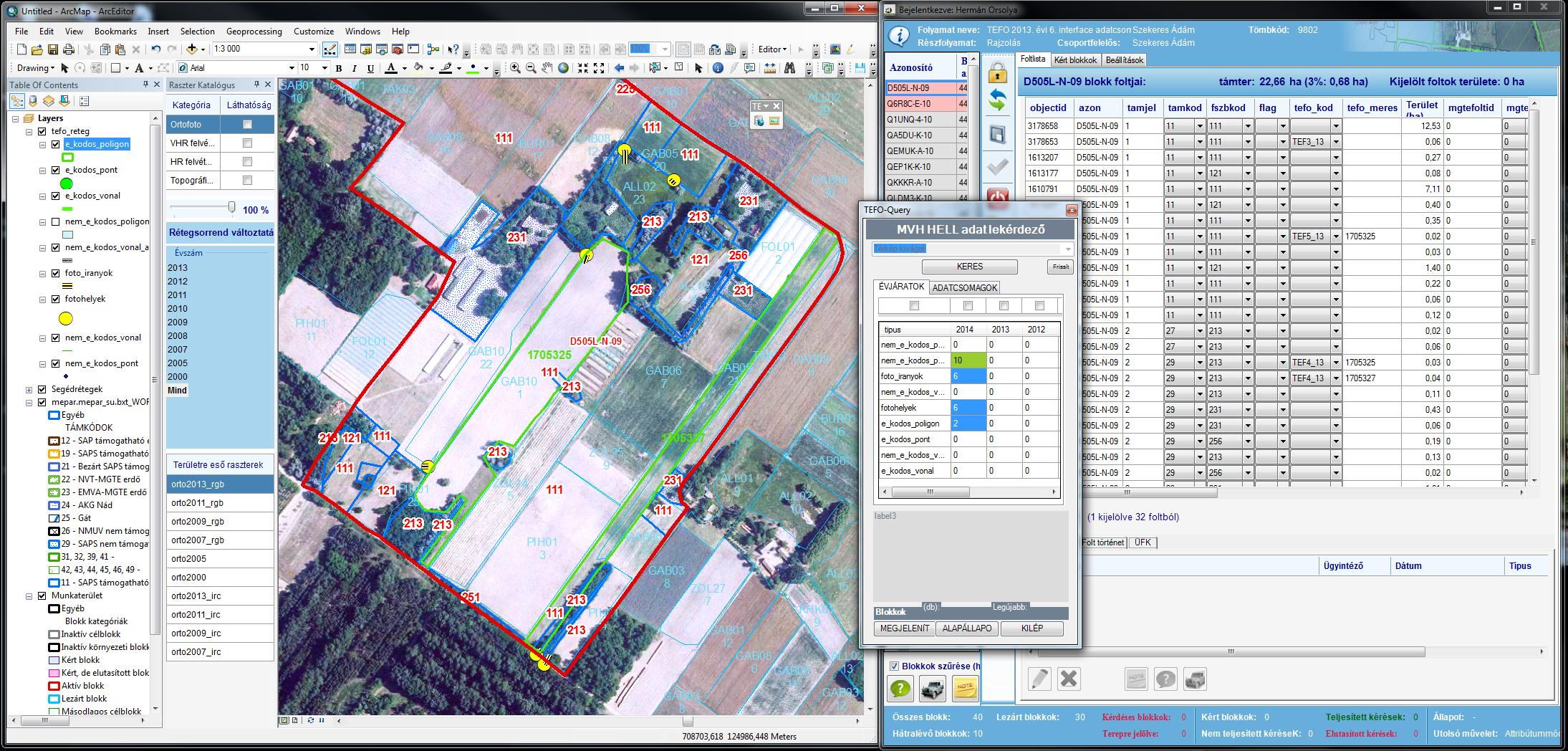Viewport: 1568px width, 751px height.
Task: Click the blue-green refresh arrows icon
Action: [998, 101]
